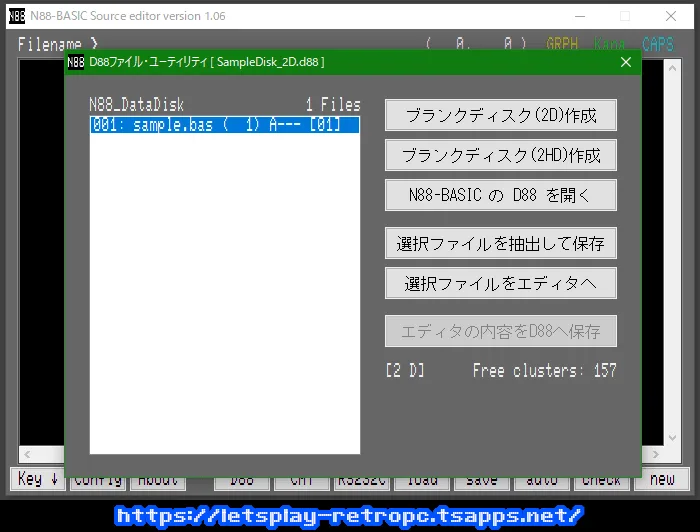Toggle the Kana indicator
Screen dimensions: 700x532
click(x=610, y=44)
